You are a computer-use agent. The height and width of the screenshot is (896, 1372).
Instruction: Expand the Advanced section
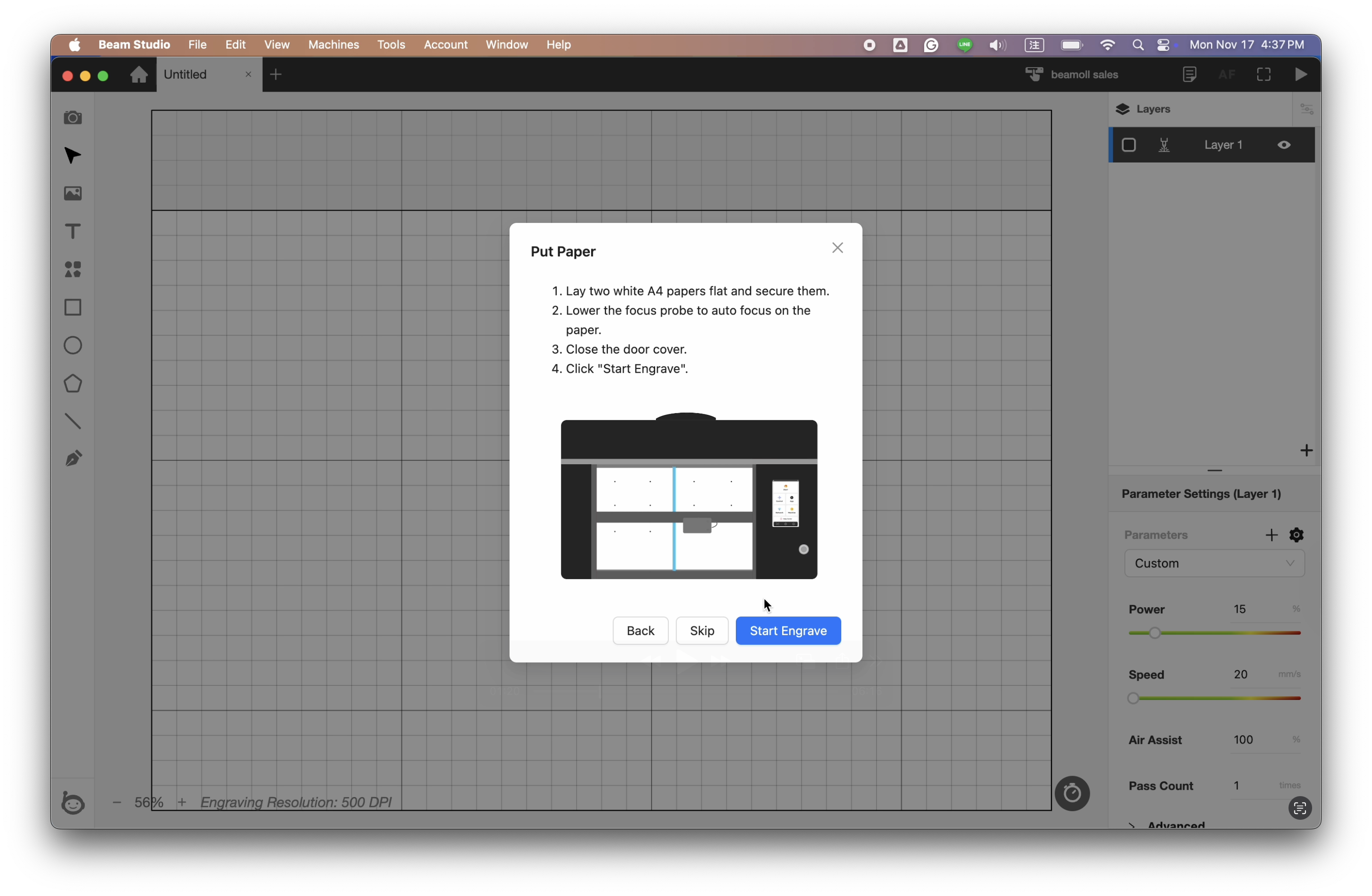point(1167,826)
